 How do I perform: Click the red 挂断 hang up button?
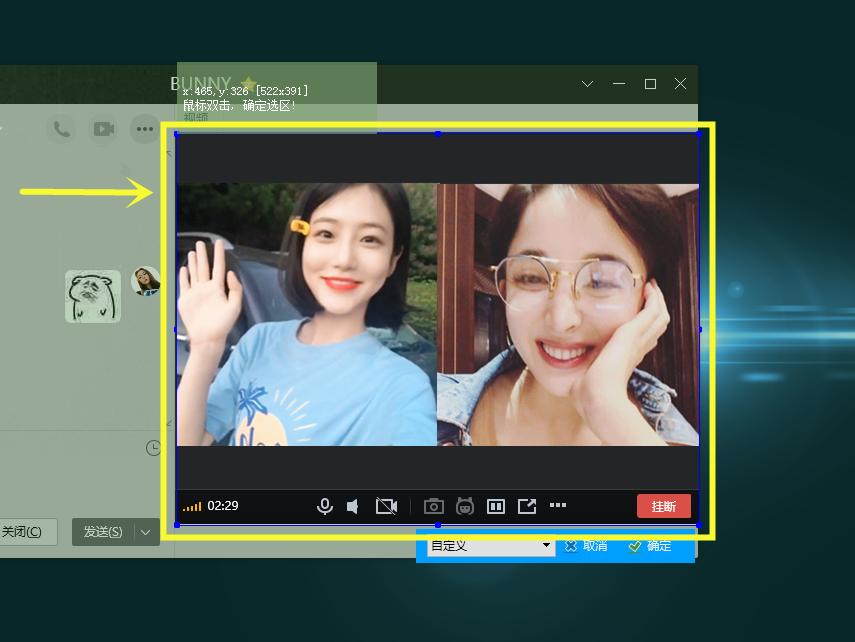point(663,506)
